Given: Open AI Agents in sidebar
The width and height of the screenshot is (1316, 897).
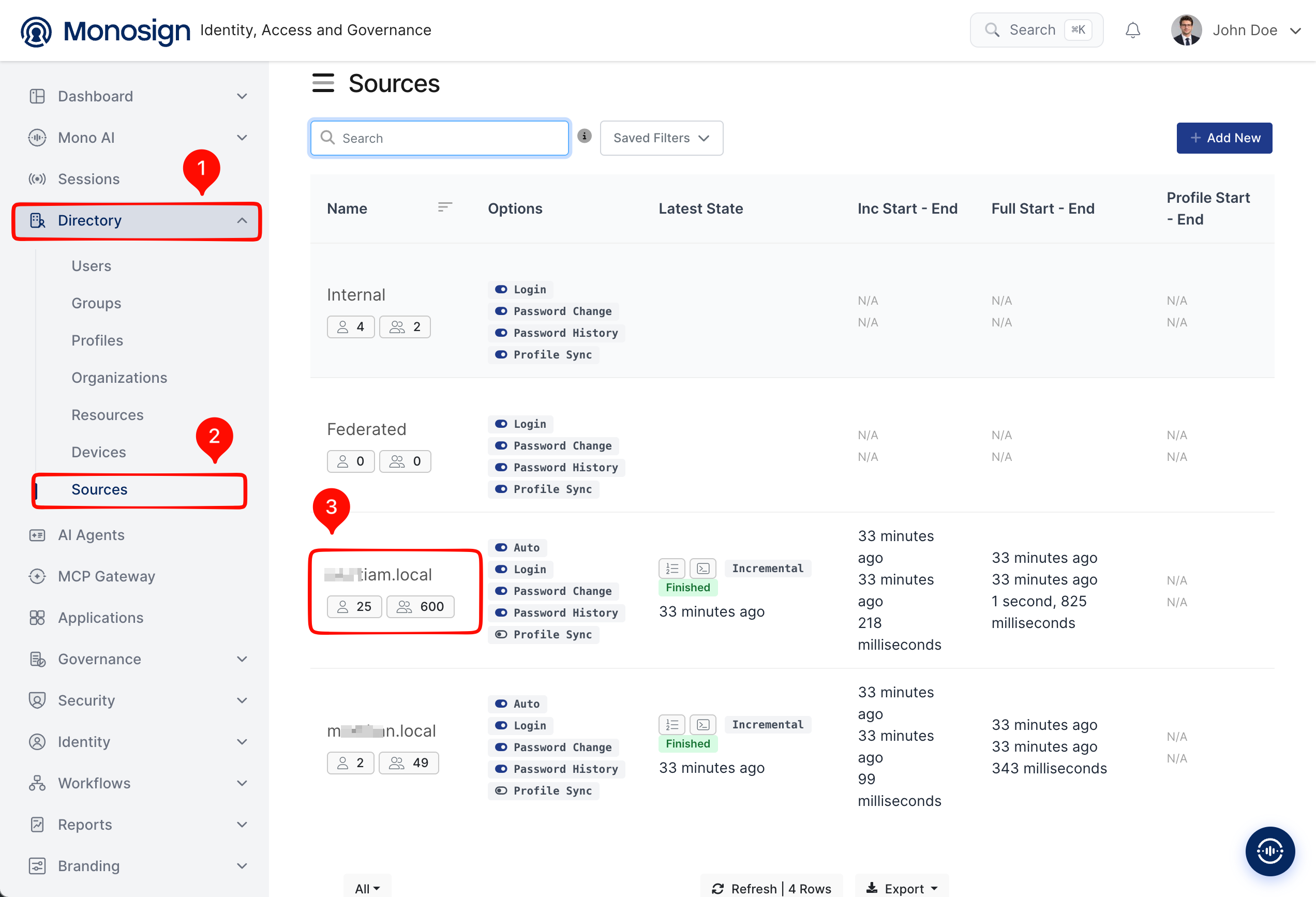Looking at the screenshot, I should (91, 535).
